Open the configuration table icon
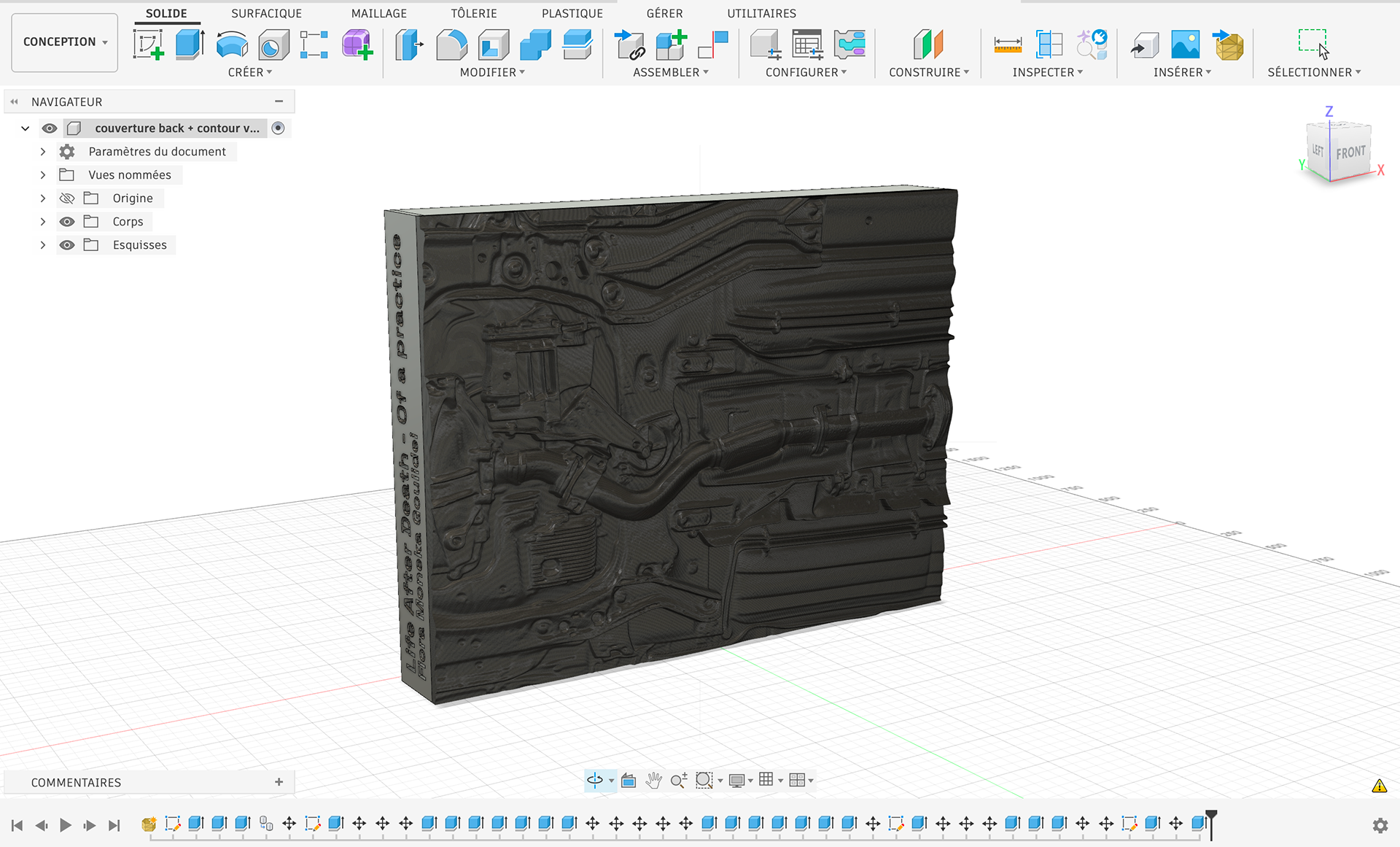Viewport: 1400px width, 847px height. pyautogui.click(x=807, y=45)
